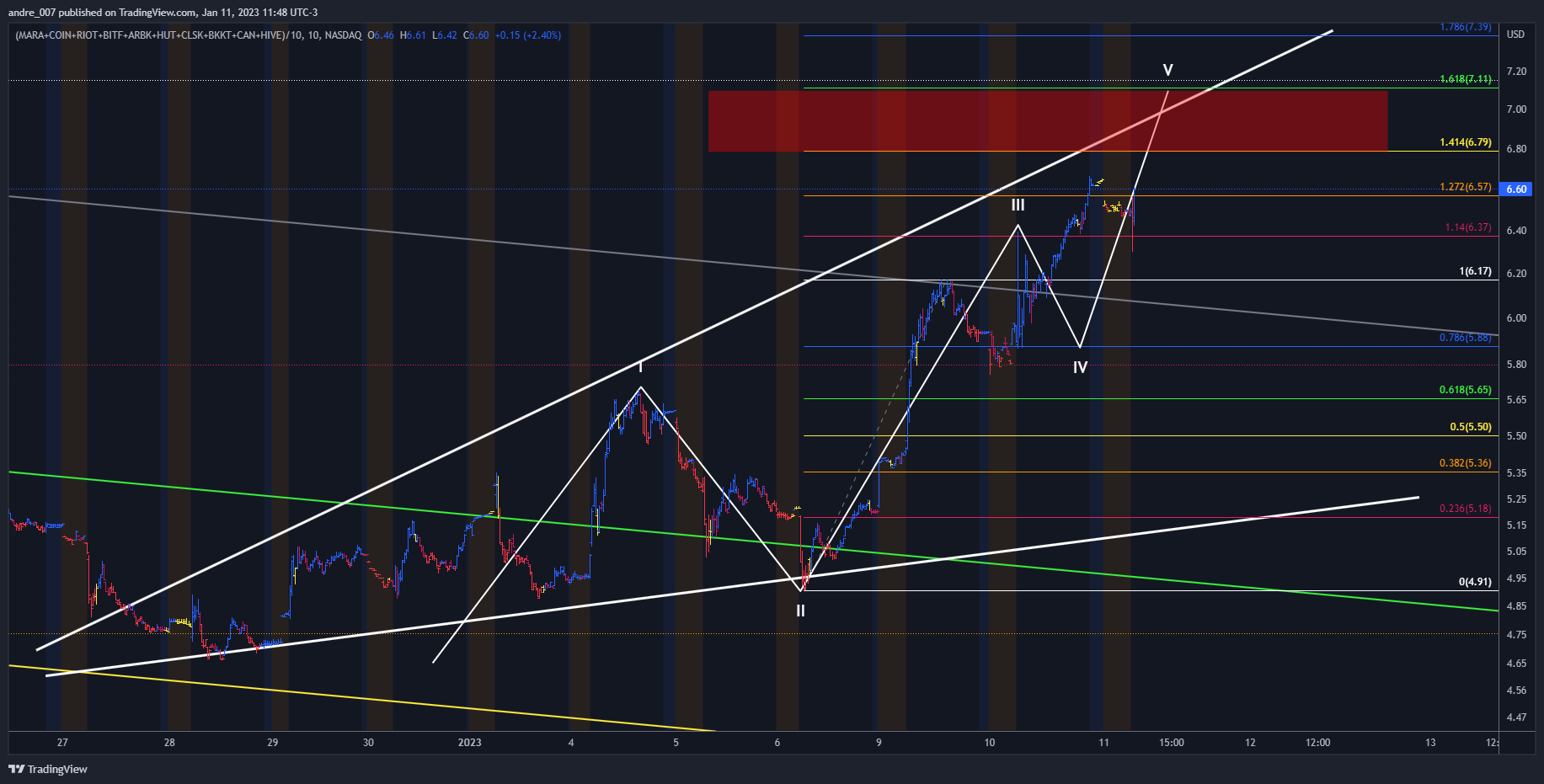Click the 30 date on the time axis
The height and width of the screenshot is (784, 1544).
pos(368,743)
